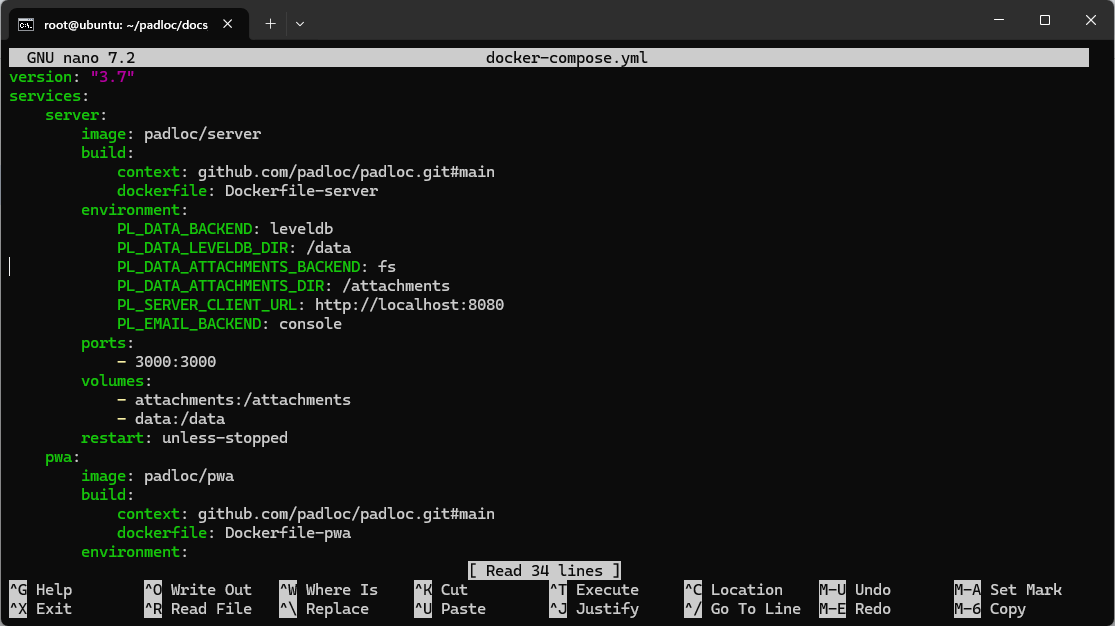
Task: Expand the new tab profile dropdown
Action: (300, 24)
